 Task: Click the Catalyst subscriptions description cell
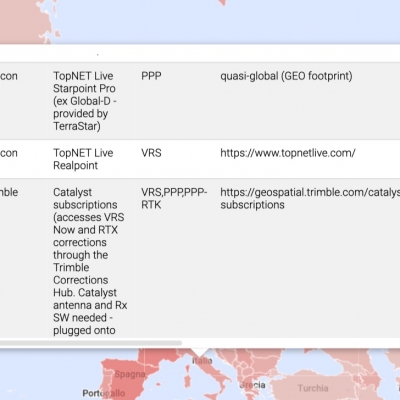click(90, 259)
